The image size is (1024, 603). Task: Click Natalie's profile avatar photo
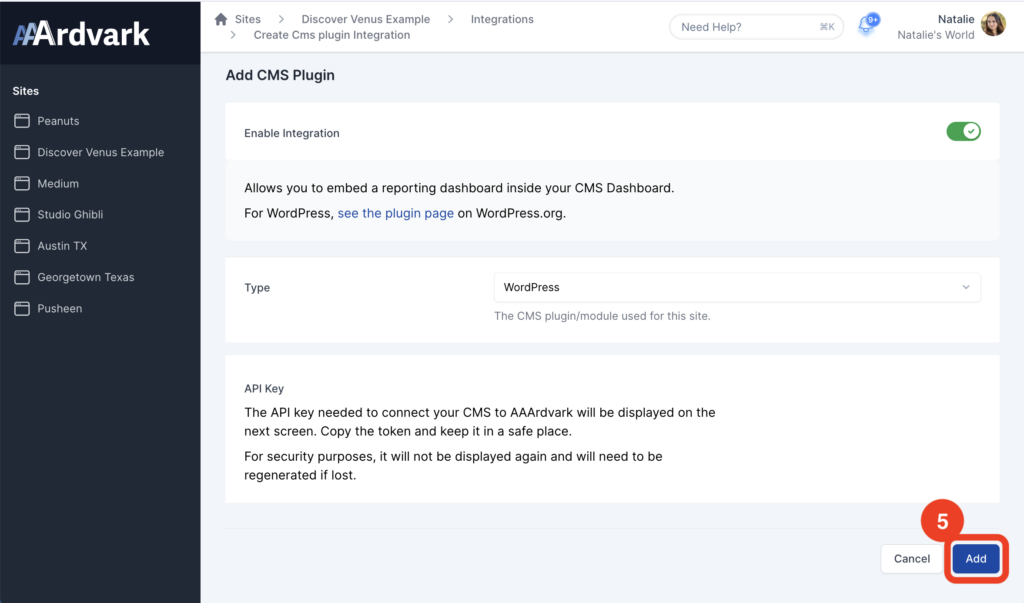tap(993, 25)
